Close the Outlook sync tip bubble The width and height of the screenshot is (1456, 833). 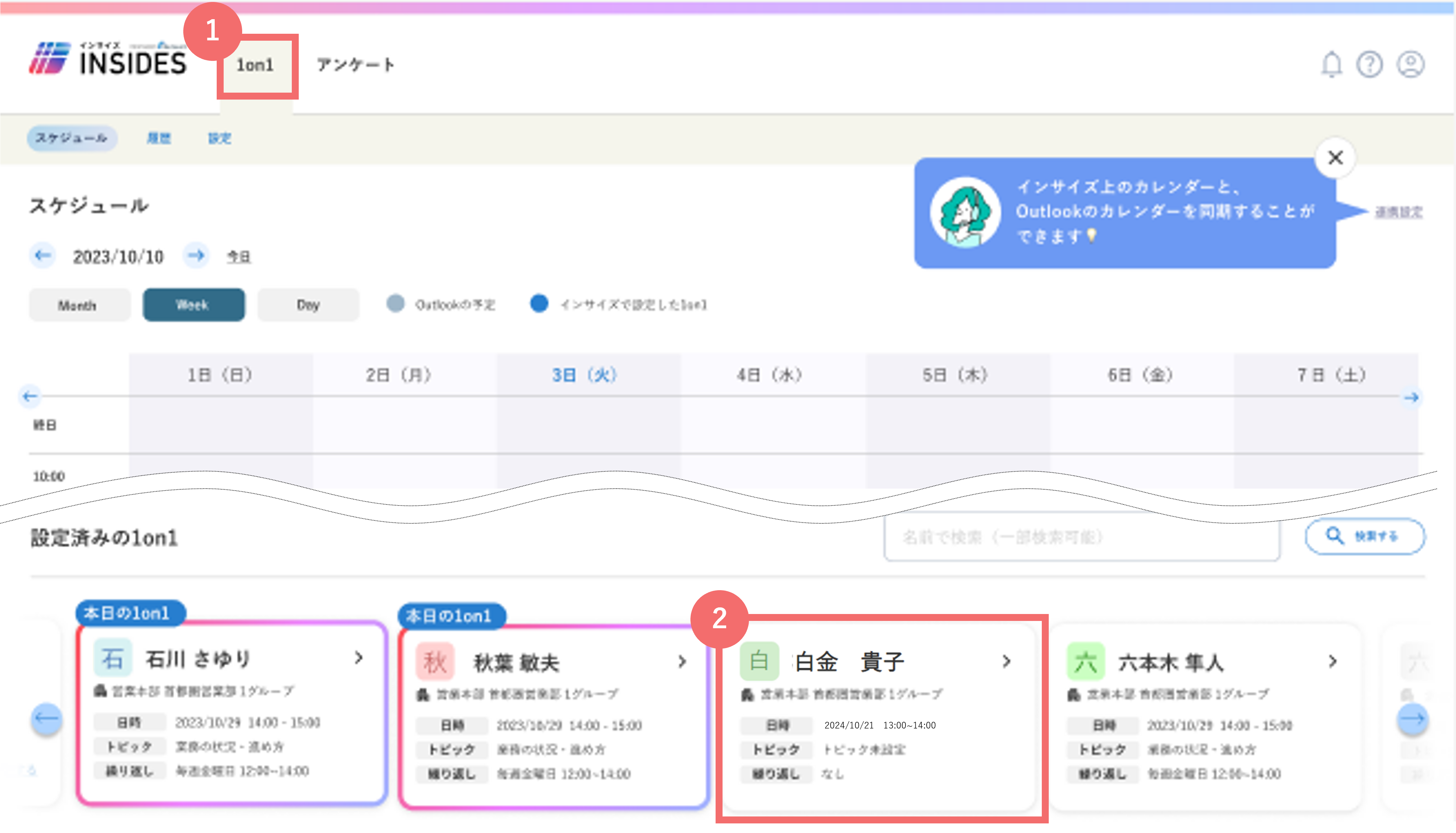coord(1335,157)
